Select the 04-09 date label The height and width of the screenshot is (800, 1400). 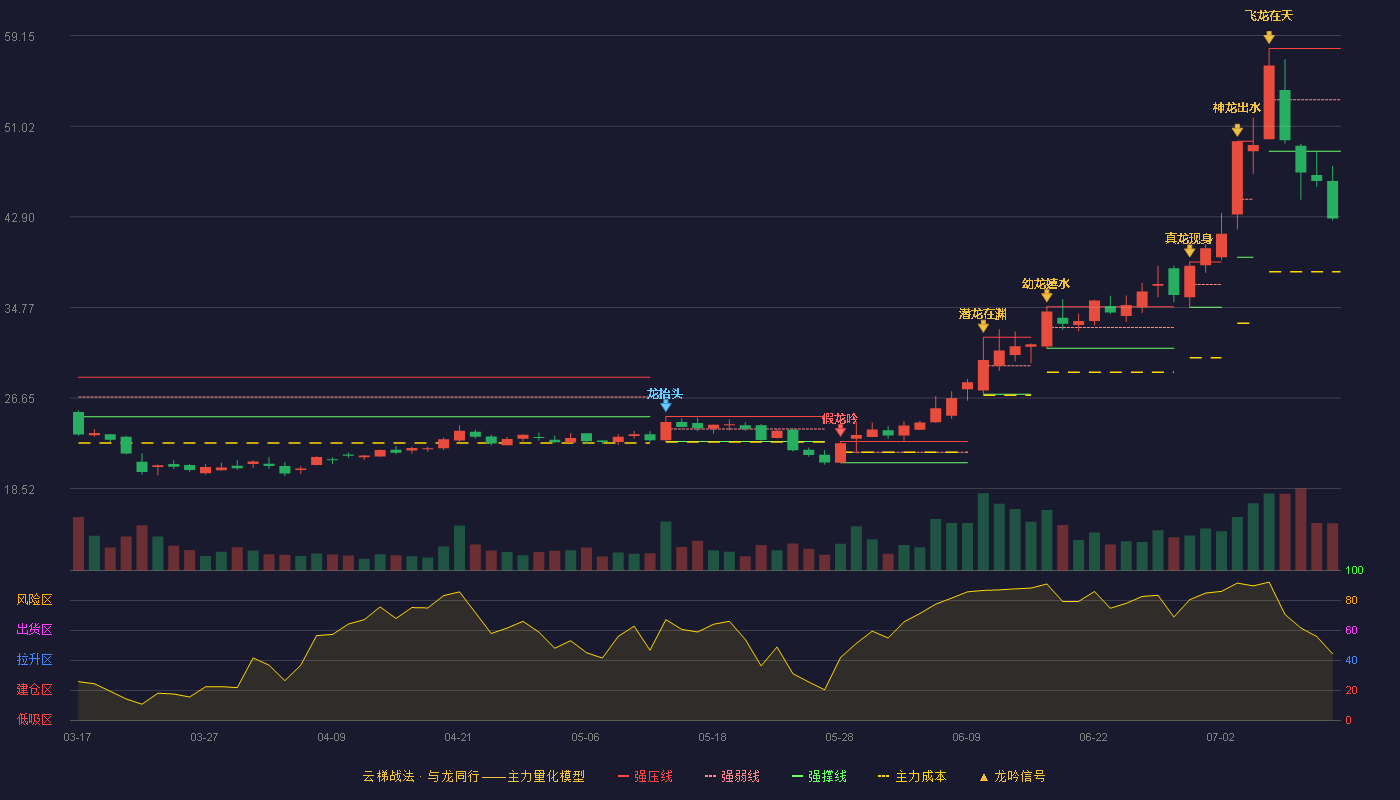[x=331, y=737]
